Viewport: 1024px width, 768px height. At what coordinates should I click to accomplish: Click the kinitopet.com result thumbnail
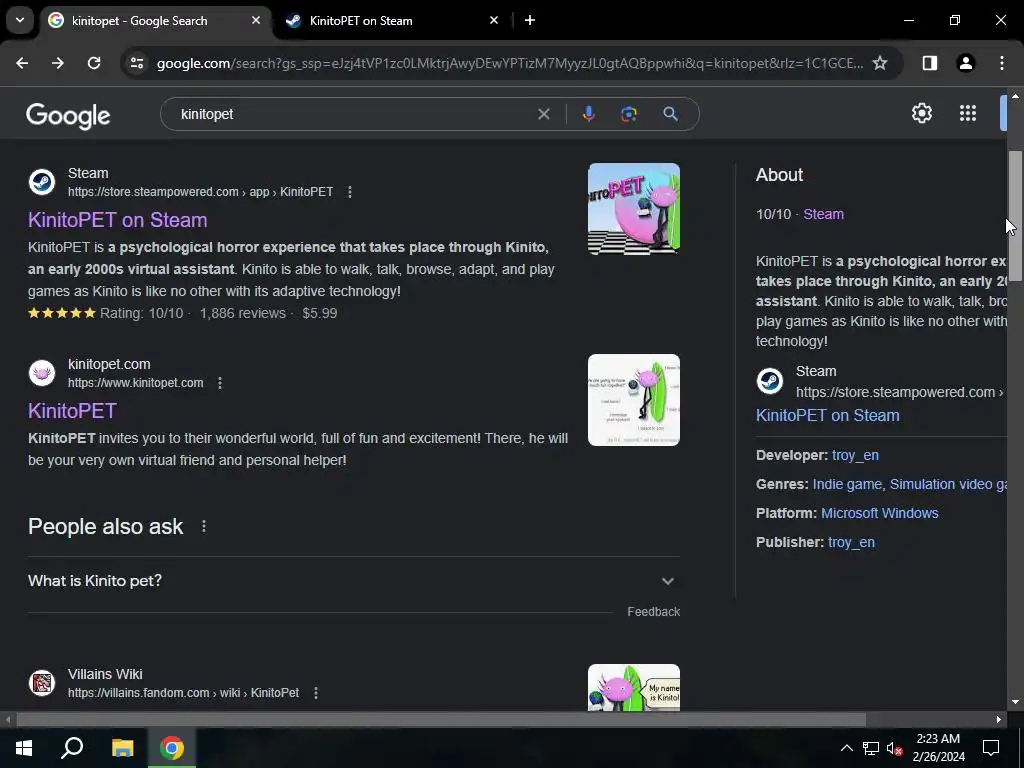click(x=633, y=400)
